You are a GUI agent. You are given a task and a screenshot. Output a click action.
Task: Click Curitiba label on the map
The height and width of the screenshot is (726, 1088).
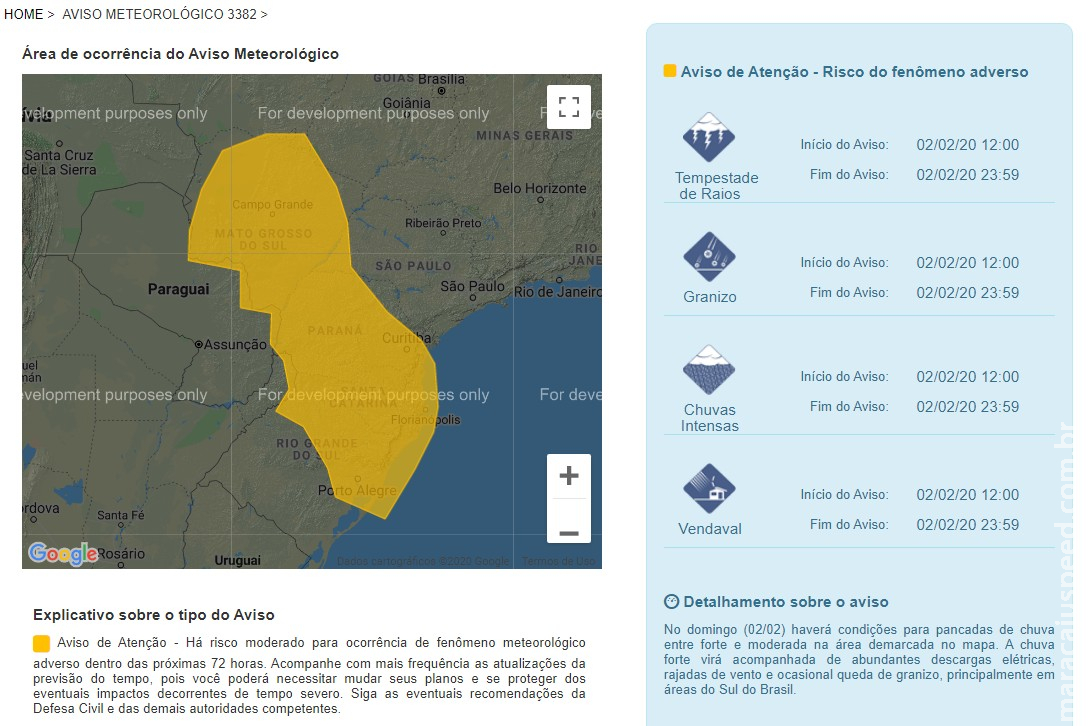pos(407,338)
